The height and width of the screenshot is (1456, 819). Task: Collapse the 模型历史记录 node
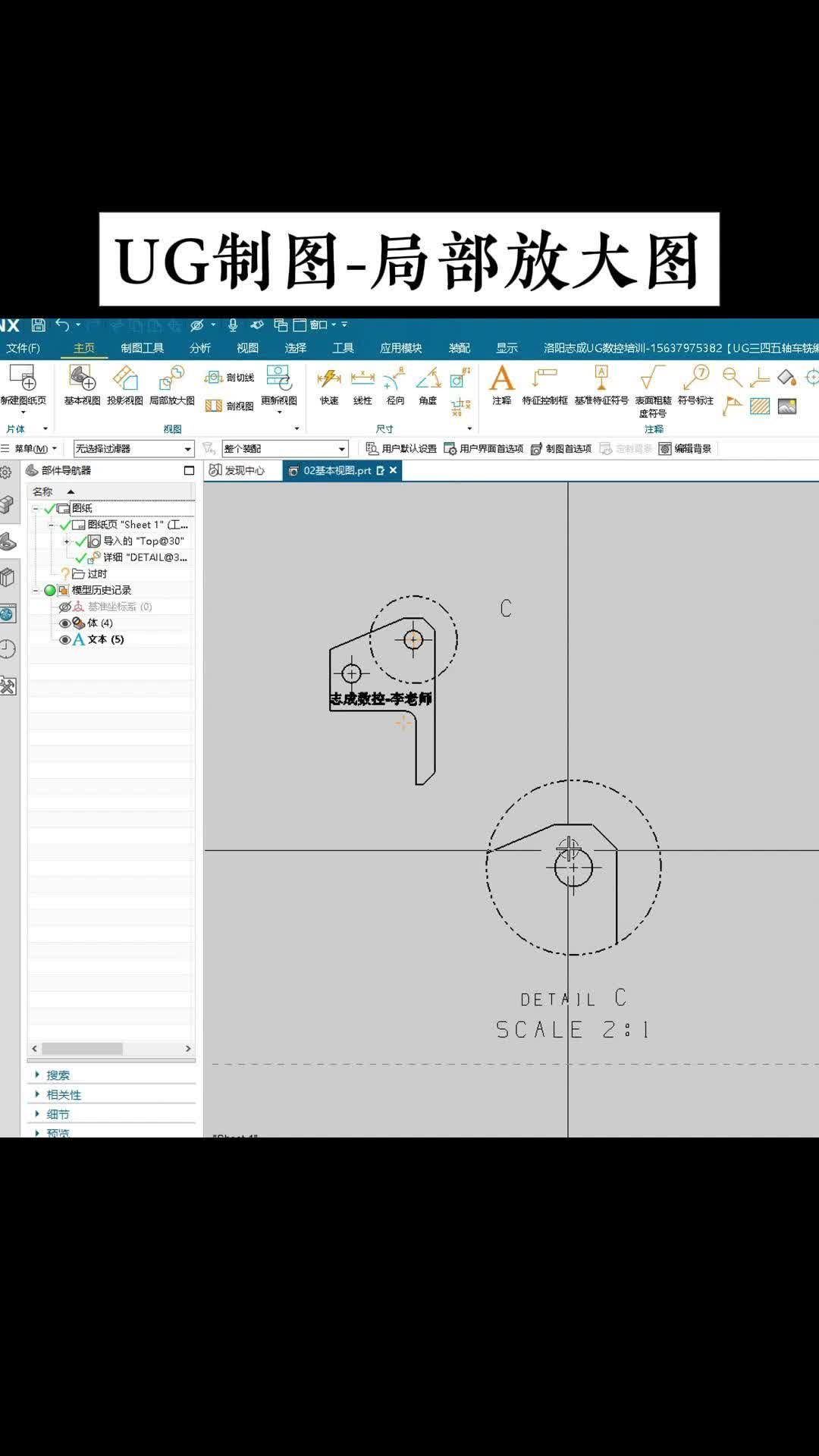coord(36,590)
